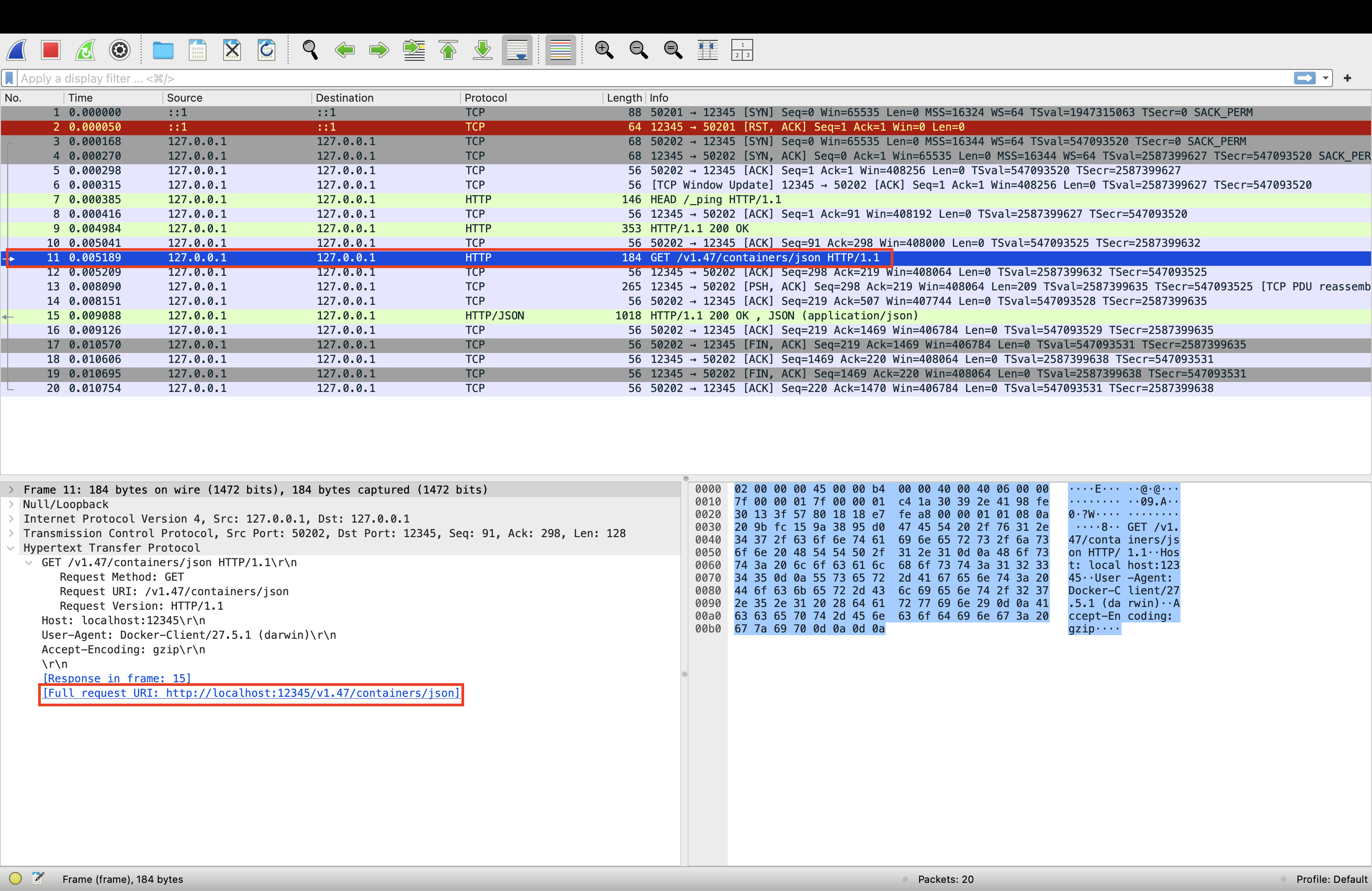
Task: Click the Resize columns icon
Action: click(707, 50)
